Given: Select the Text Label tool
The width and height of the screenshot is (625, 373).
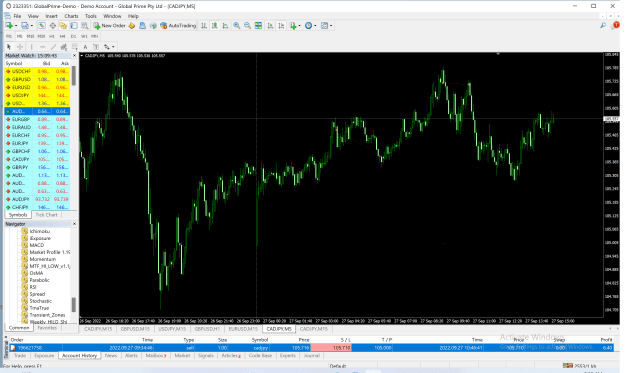Looking at the screenshot, I should (x=96, y=47).
